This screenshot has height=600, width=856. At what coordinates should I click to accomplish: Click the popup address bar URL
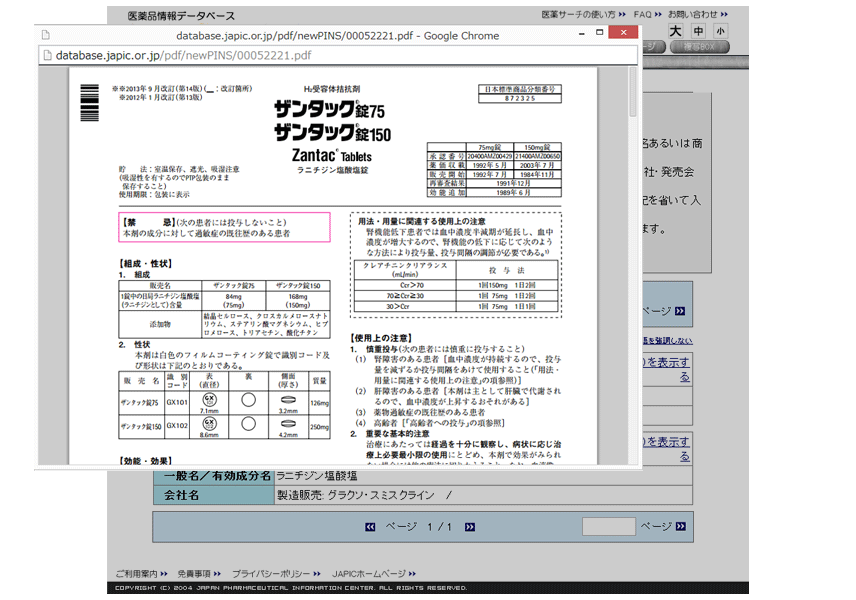[183, 55]
